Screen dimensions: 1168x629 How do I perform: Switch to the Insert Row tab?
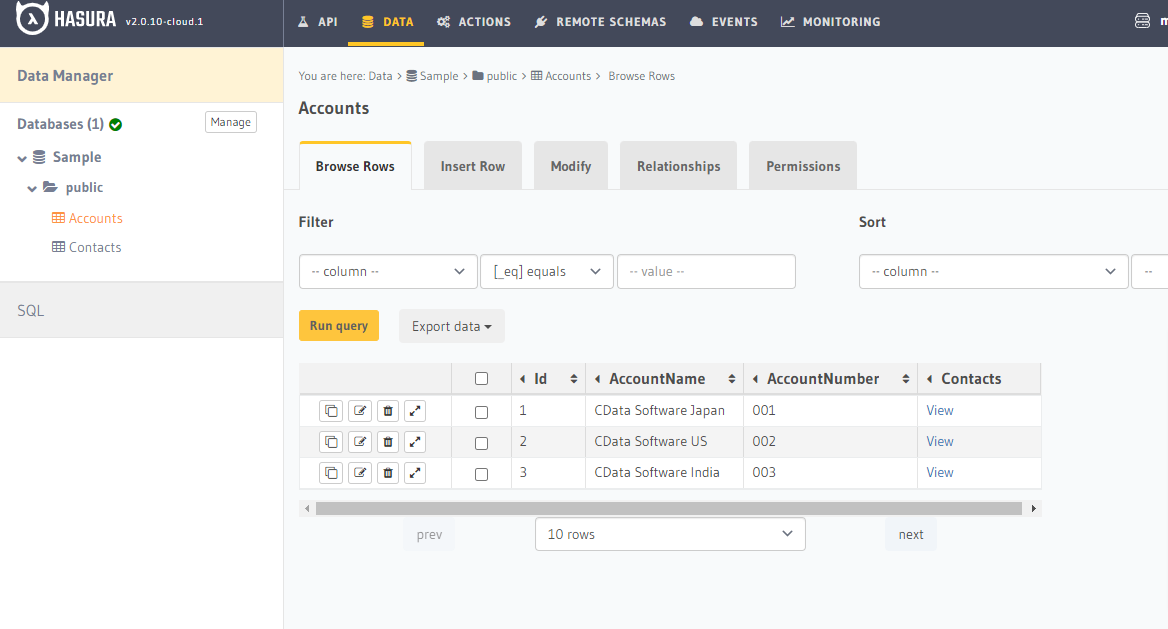(x=472, y=166)
